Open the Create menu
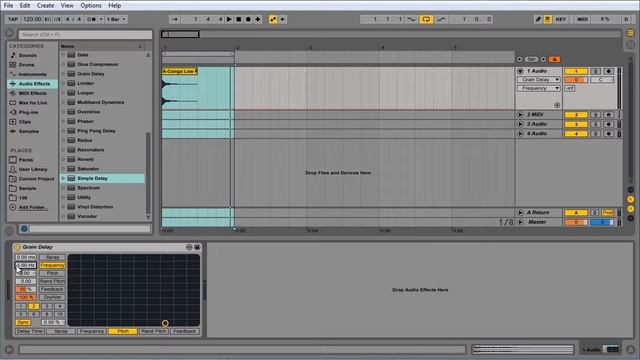The image size is (640, 360). coord(45,5)
